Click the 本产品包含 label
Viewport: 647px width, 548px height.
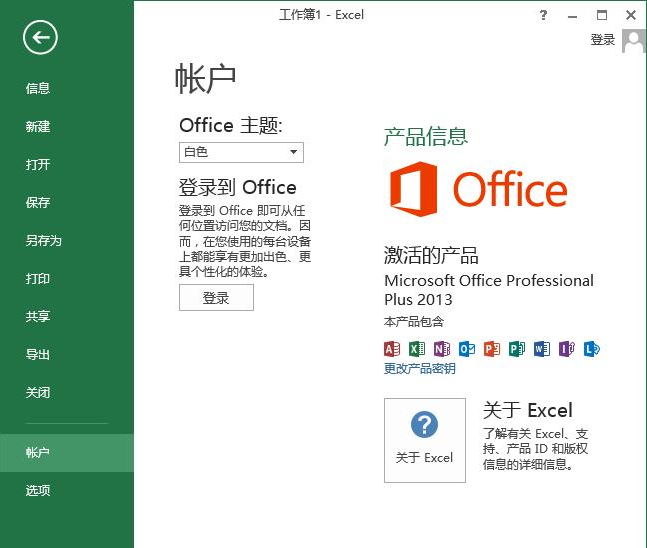[414, 321]
